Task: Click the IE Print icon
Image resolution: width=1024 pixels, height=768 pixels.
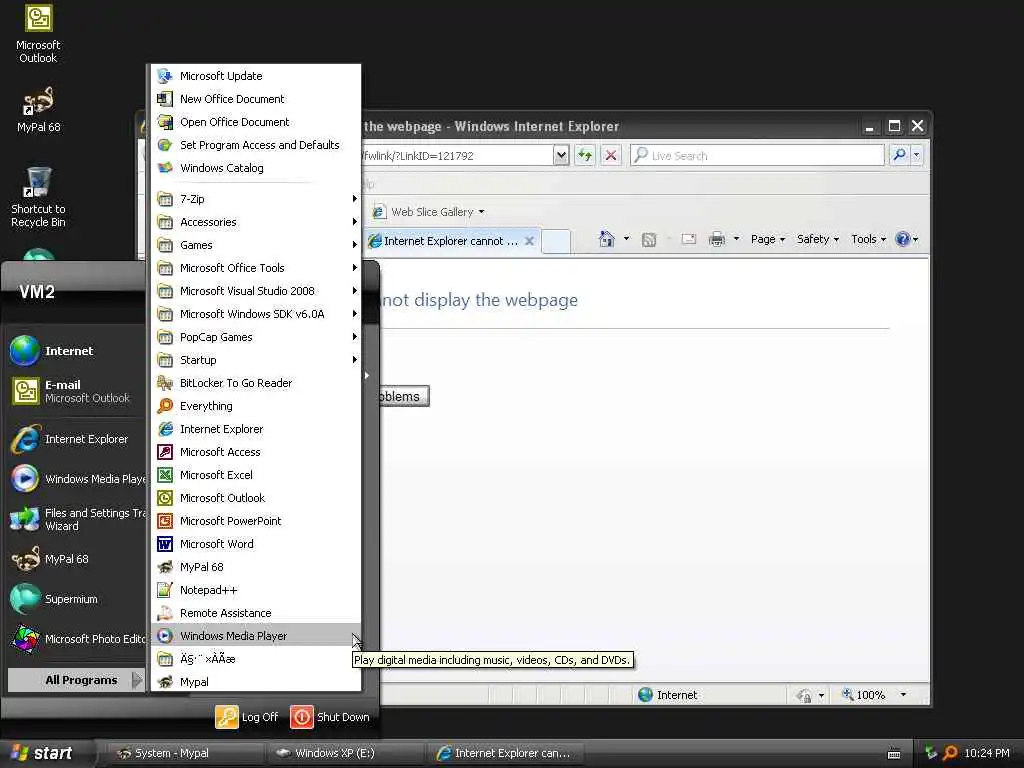Action: click(x=717, y=239)
